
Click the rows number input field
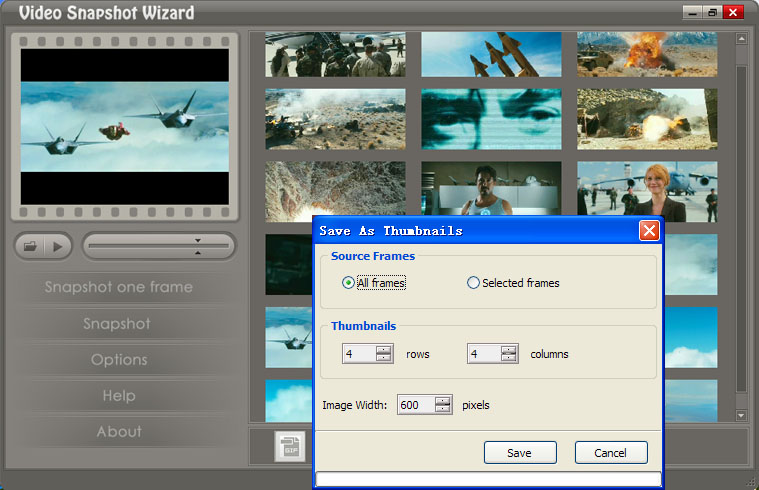pos(359,353)
